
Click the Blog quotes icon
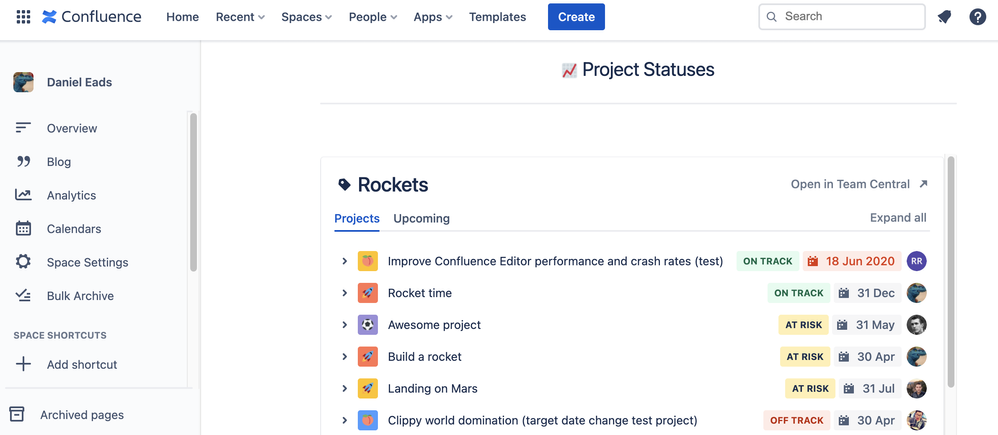(x=24, y=162)
